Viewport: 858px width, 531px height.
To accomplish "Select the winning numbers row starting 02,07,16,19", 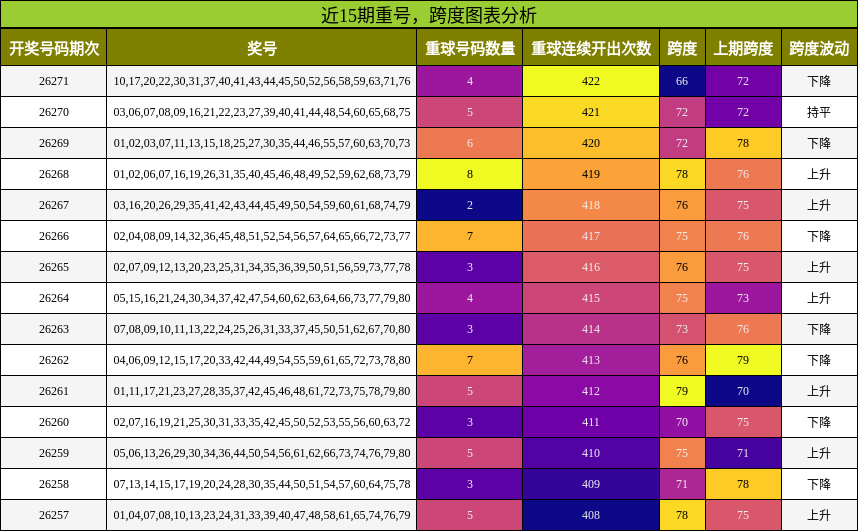I will click(262, 422).
